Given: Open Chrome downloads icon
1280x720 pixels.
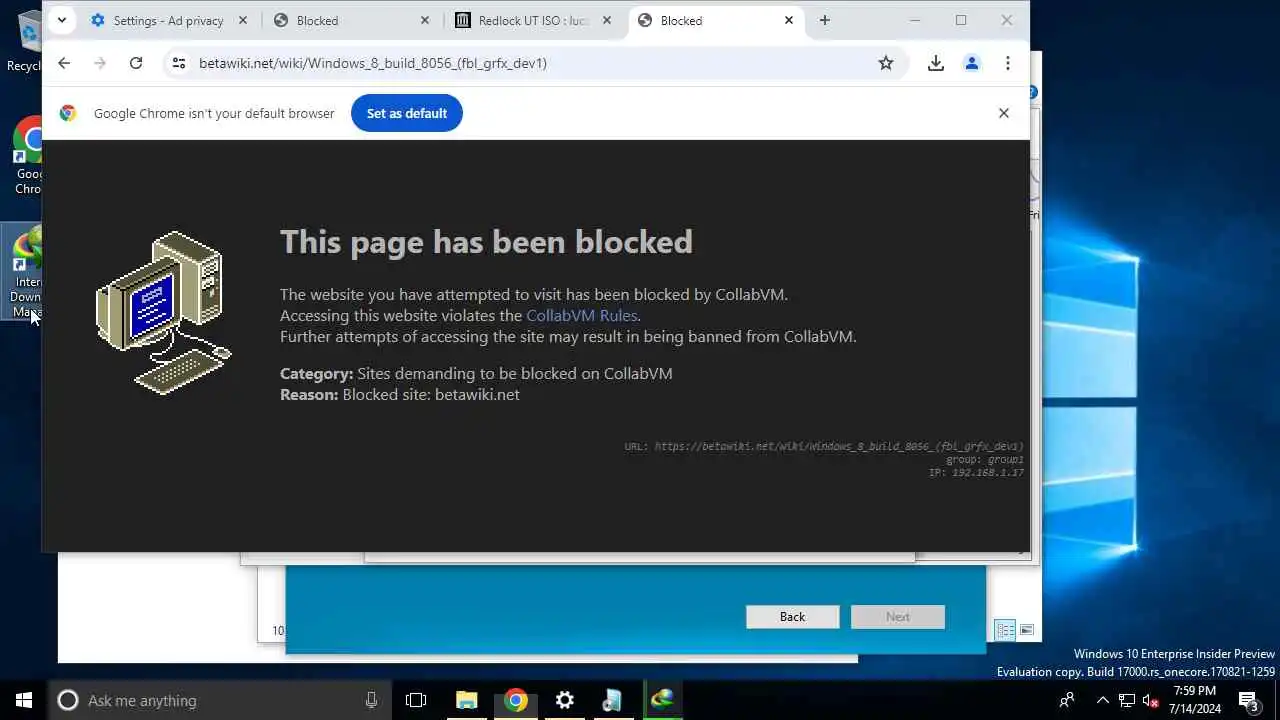Looking at the screenshot, I should pos(936,63).
